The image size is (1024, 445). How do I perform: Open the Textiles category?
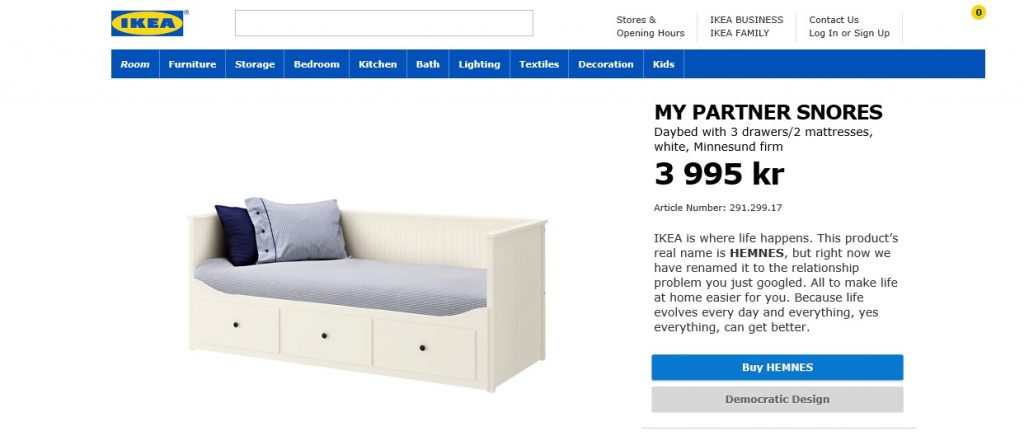(539, 64)
